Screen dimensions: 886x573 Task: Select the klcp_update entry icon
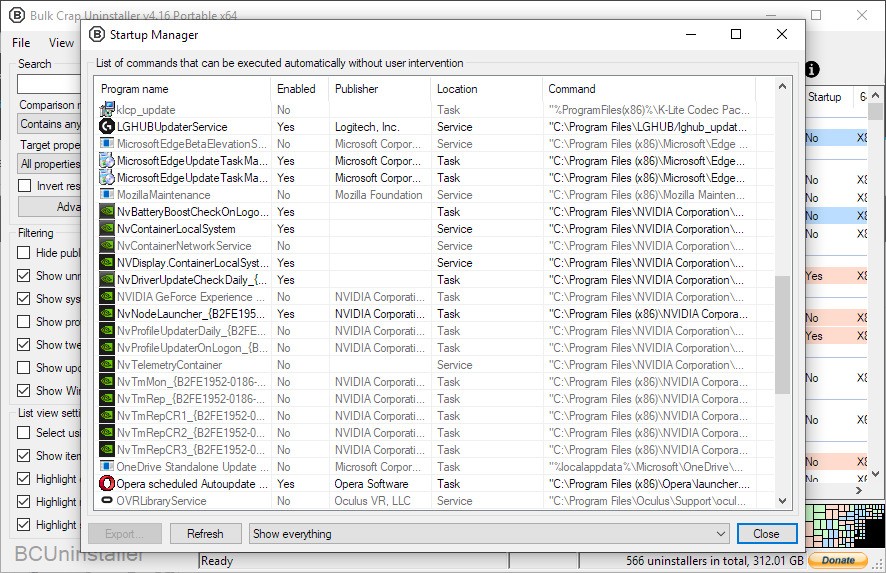pyautogui.click(x=107, y=110)
